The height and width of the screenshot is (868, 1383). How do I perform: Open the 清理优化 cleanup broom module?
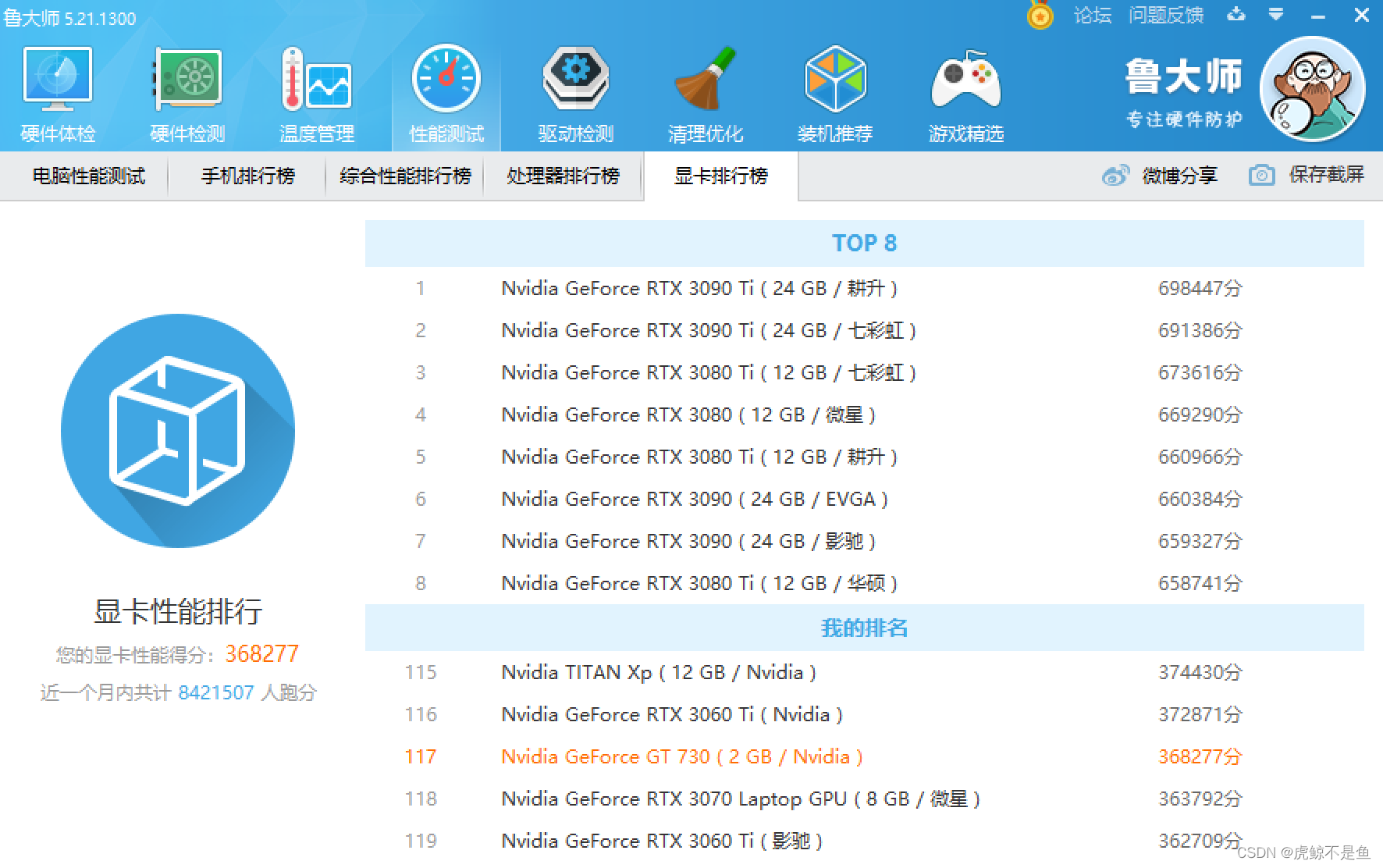click(706, 95)
